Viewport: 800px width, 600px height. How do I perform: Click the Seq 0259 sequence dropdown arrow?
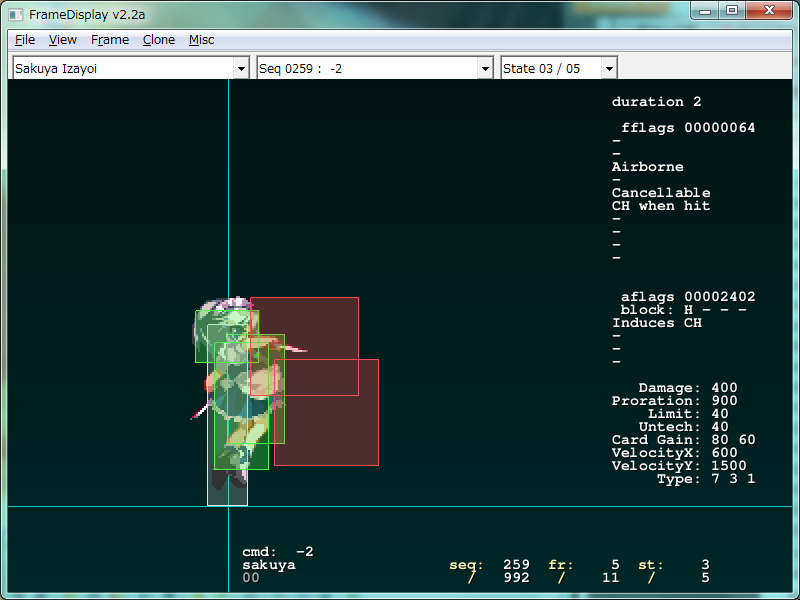pyautogui.click(x=485, y=68)
